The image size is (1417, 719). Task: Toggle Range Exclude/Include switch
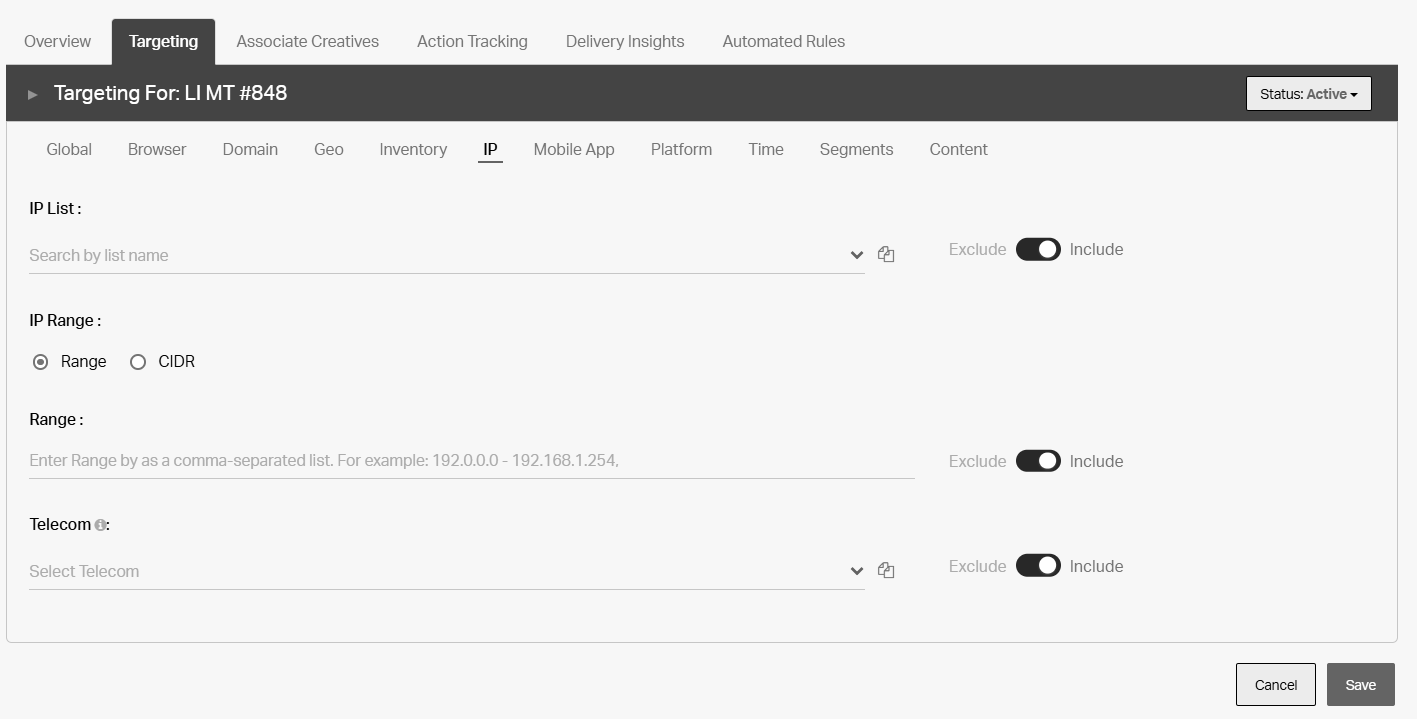1038,461
